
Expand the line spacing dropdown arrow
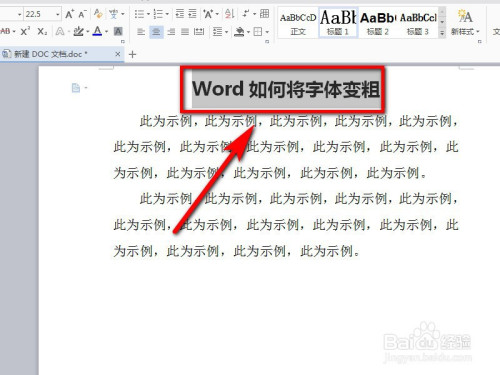tap(227, 32)
